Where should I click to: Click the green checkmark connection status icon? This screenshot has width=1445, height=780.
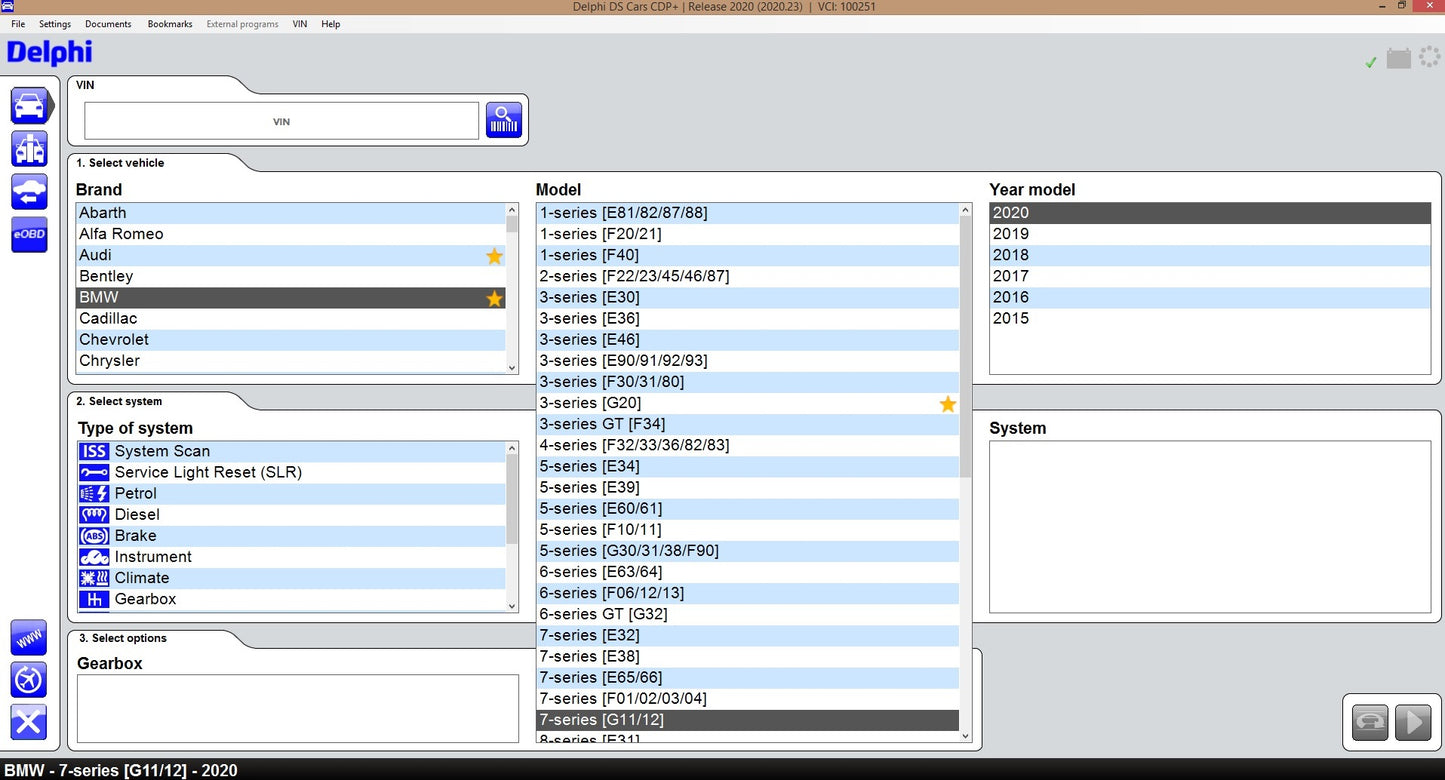1371,62
